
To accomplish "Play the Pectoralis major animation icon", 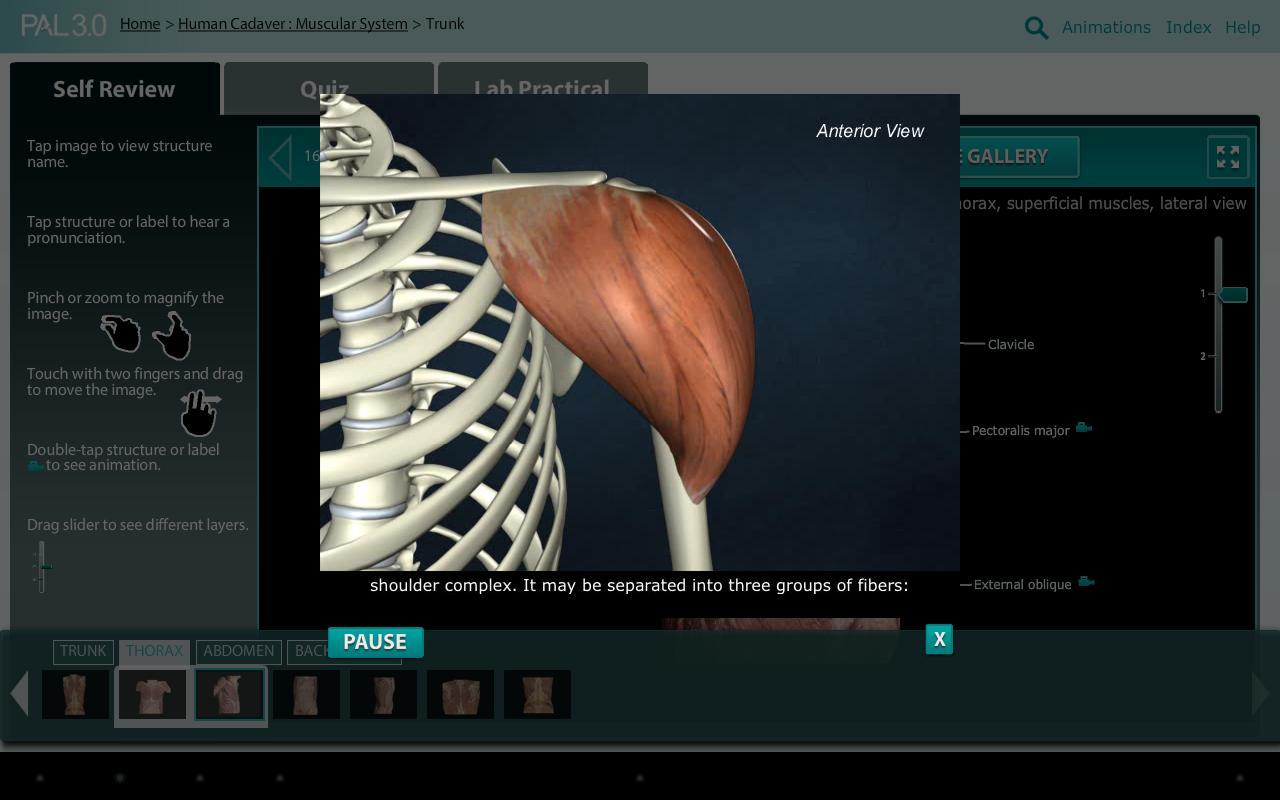I will (1084, 427).
